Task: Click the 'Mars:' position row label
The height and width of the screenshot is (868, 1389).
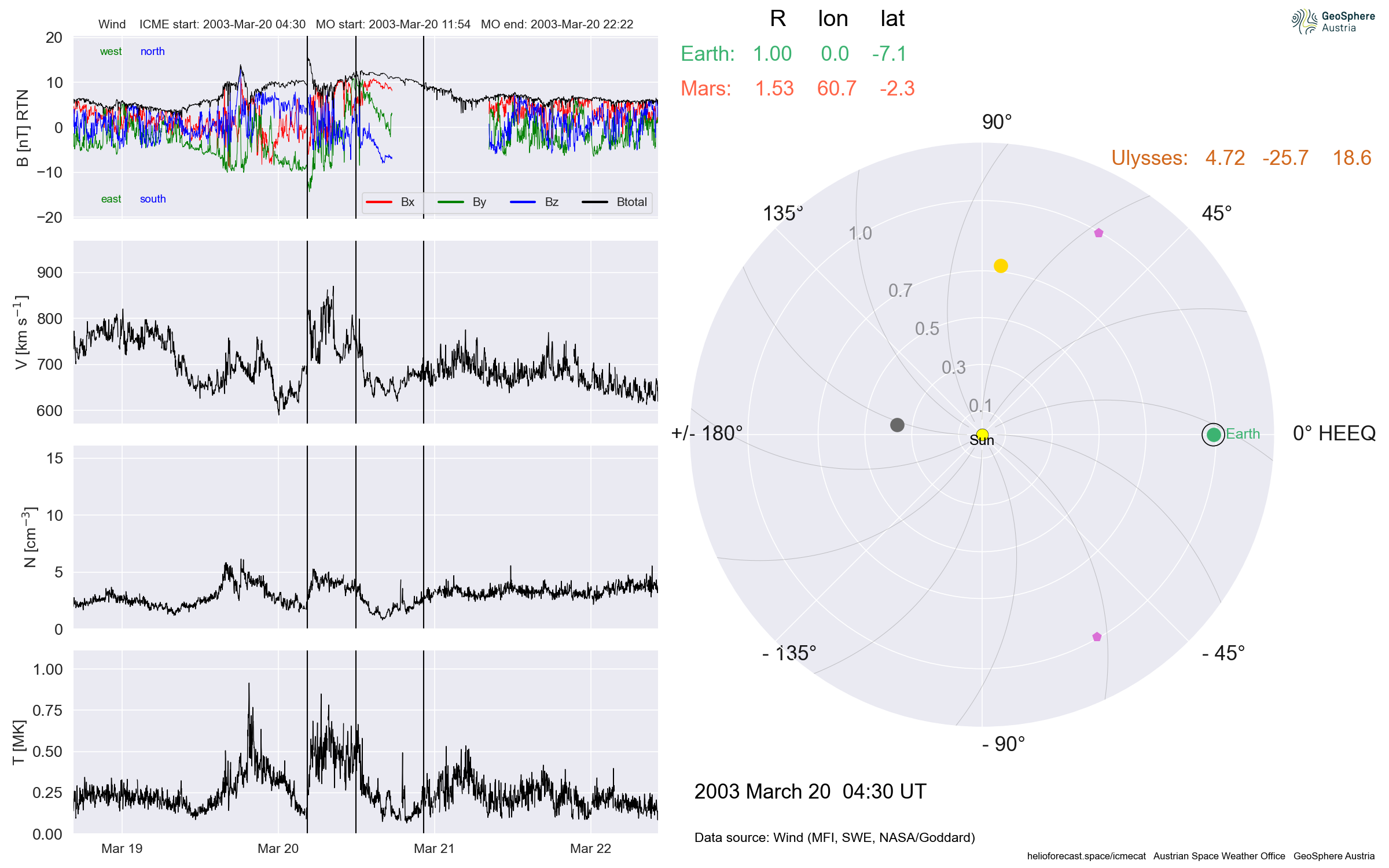Action: [x=705, y=89]
